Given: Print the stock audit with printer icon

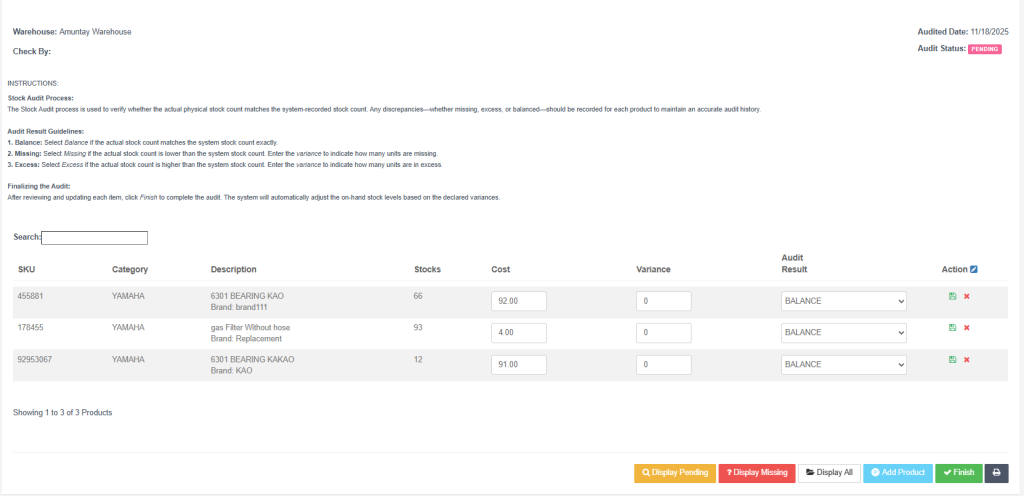Looking at the screenshot, I should click(996, 473).
